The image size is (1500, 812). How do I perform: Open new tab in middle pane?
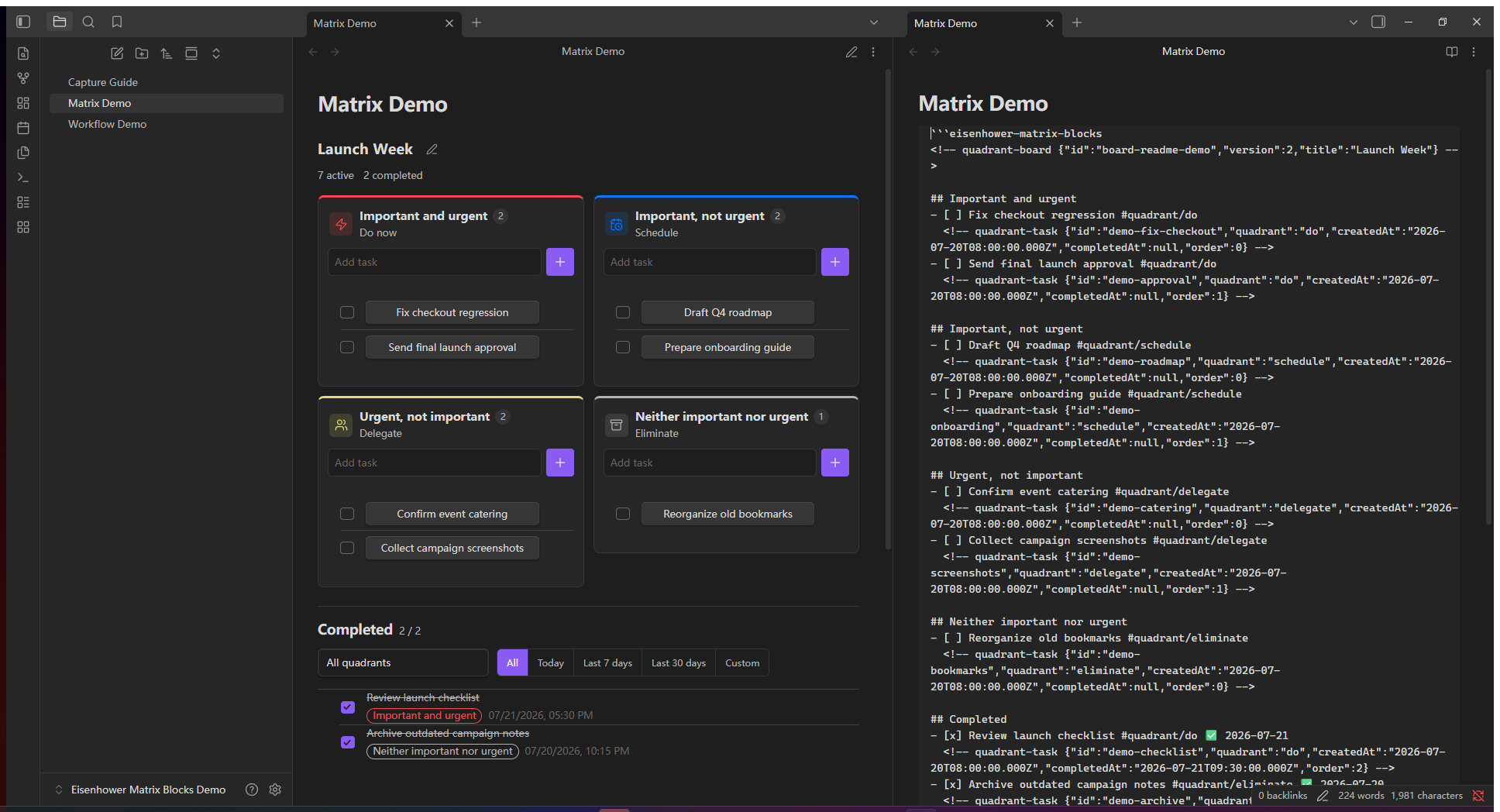point(476,22)
